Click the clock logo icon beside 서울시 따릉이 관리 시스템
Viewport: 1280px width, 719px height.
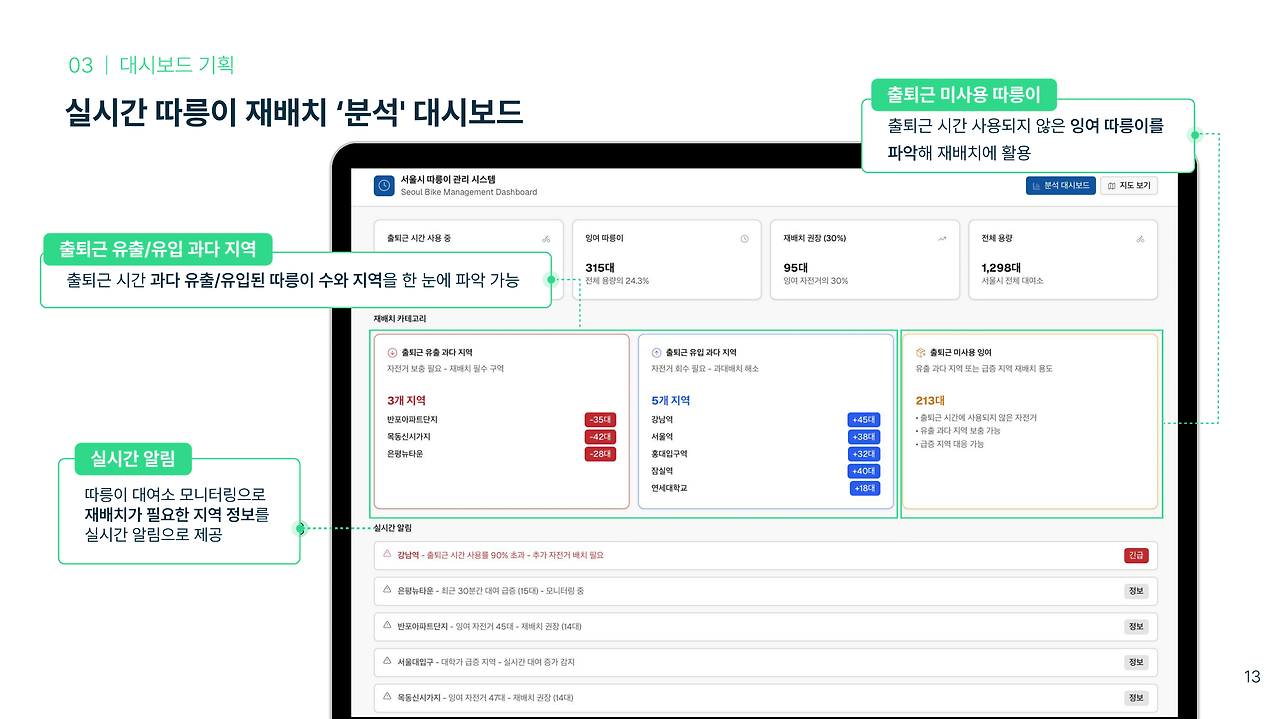pos(383,185)
